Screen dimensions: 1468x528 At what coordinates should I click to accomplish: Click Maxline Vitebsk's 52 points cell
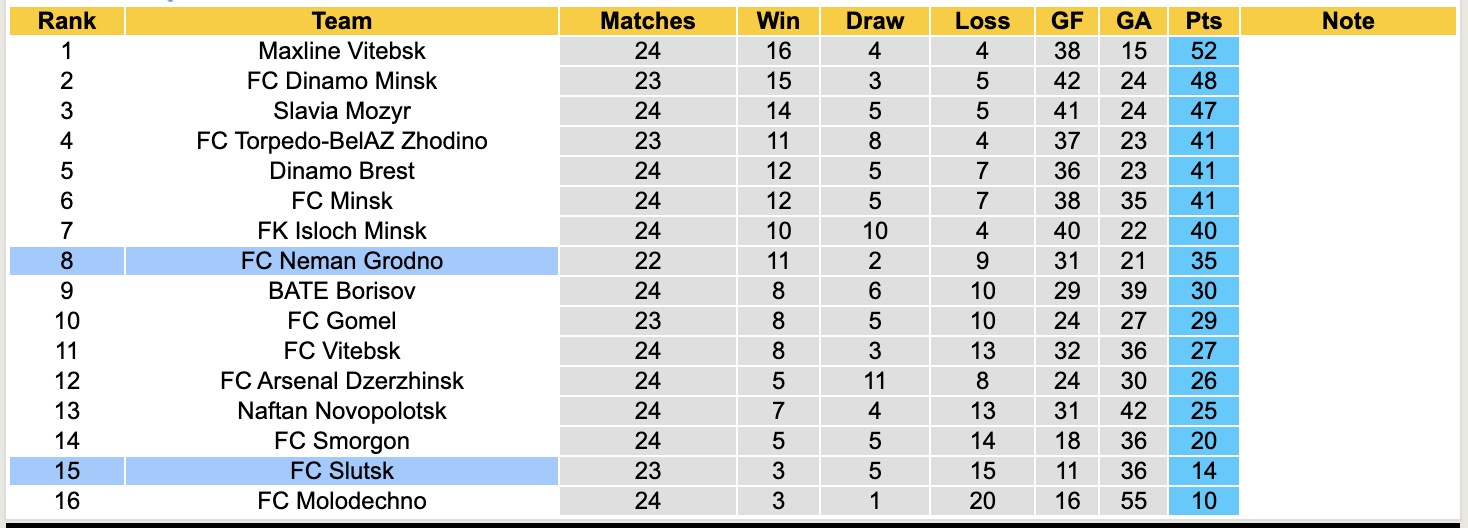pyautogui.click(x=1204, y=51)
